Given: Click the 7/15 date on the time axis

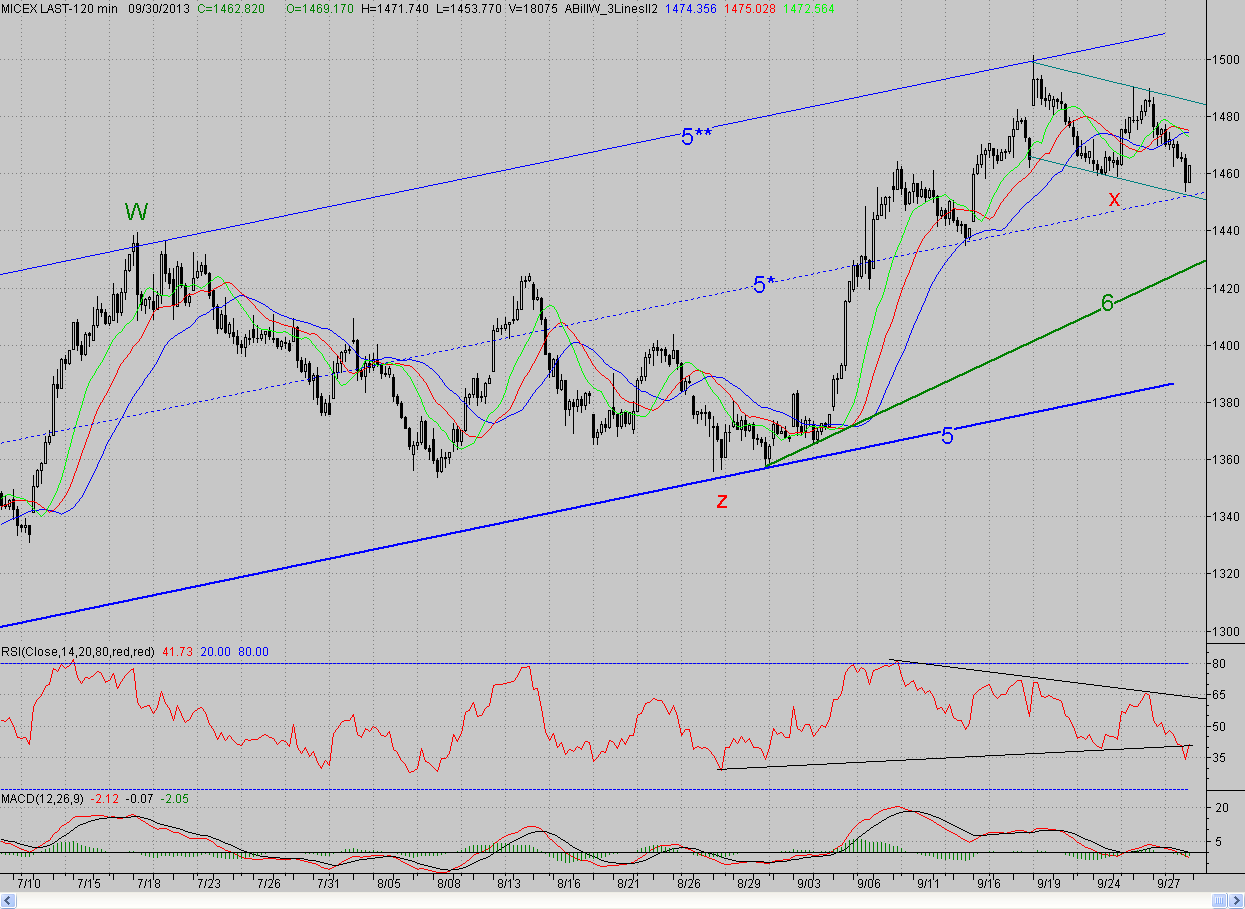Looking at the screenshot, I should [89, 884].
